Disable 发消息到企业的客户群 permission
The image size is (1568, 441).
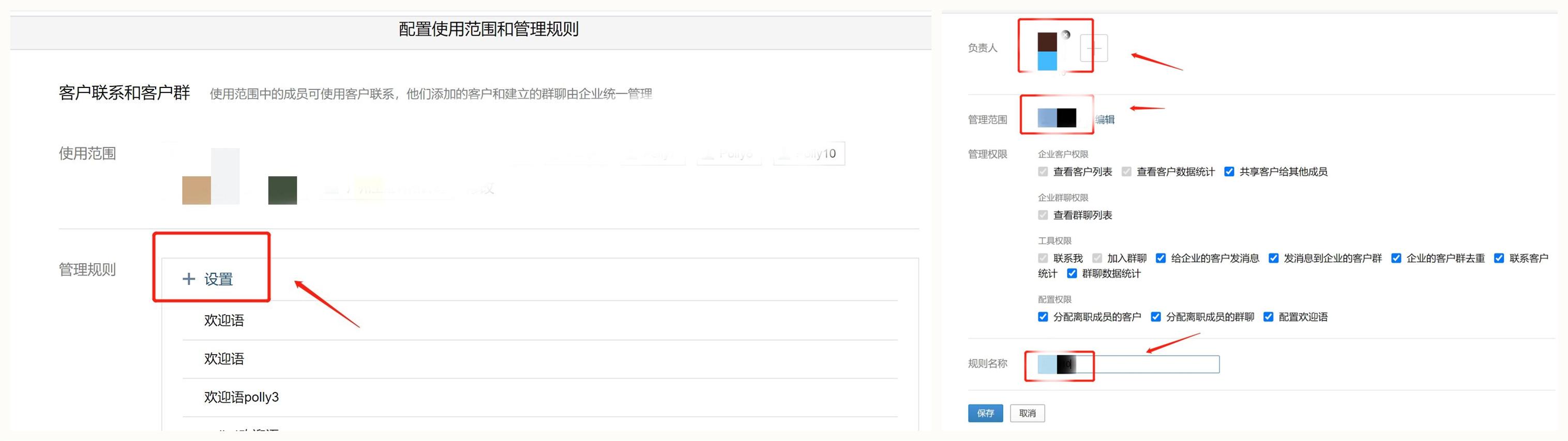(x=1273, y=258)
